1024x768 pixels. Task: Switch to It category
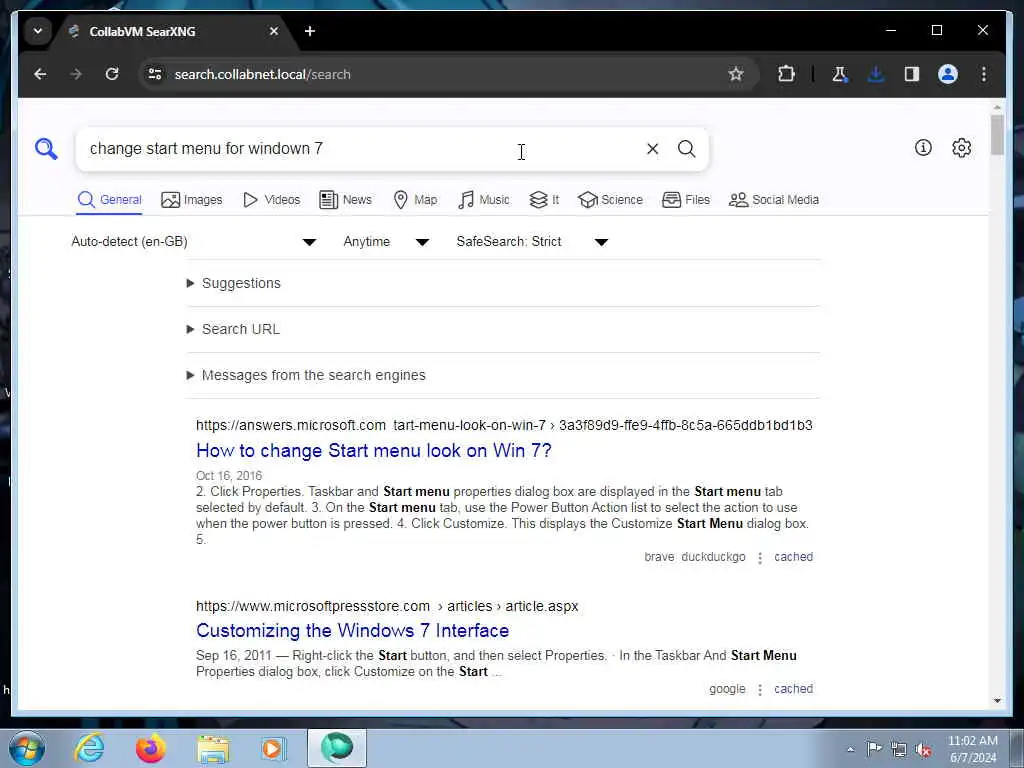[544, 200]
